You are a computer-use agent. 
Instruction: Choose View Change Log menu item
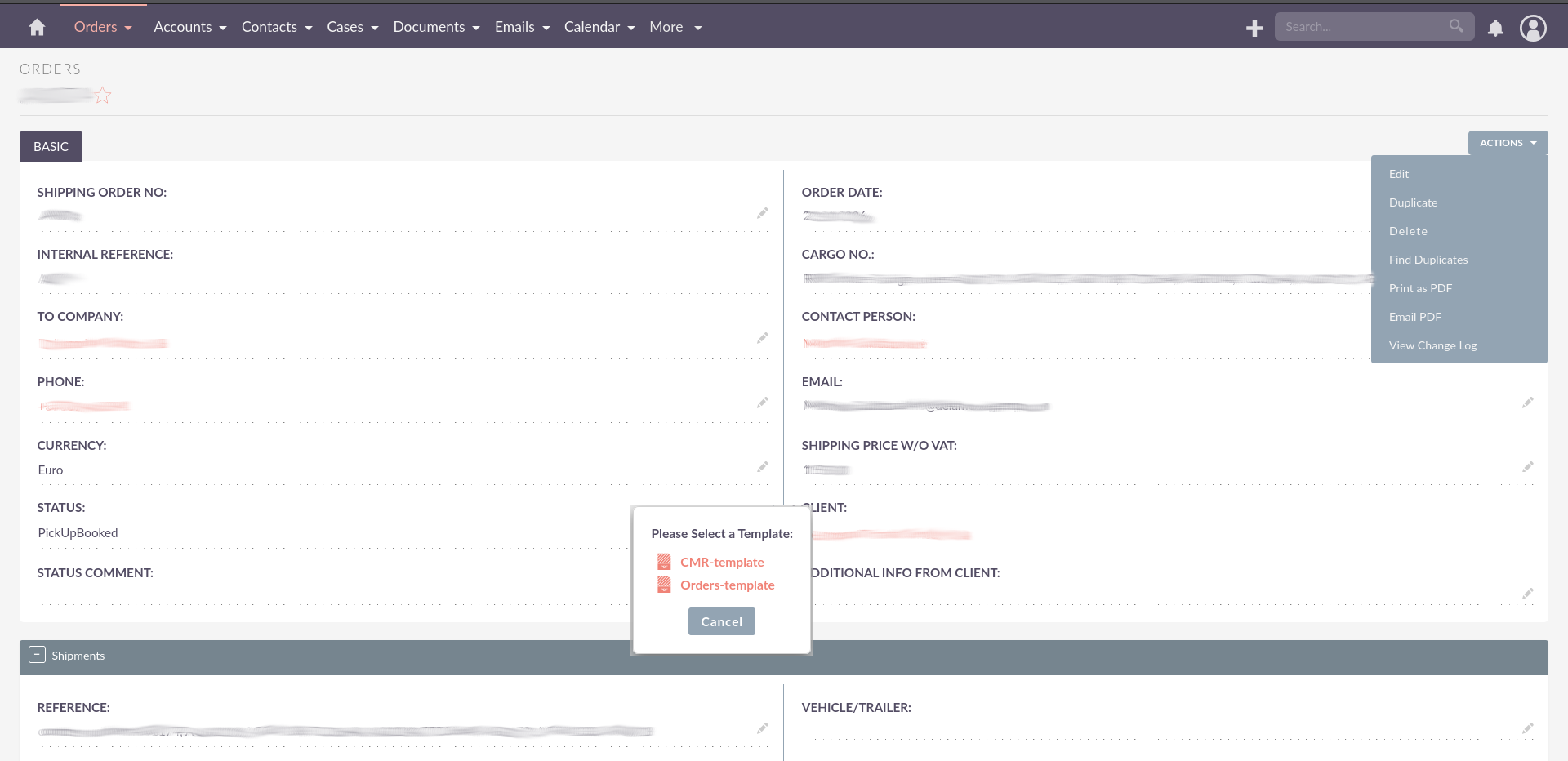pos(1432,345)
